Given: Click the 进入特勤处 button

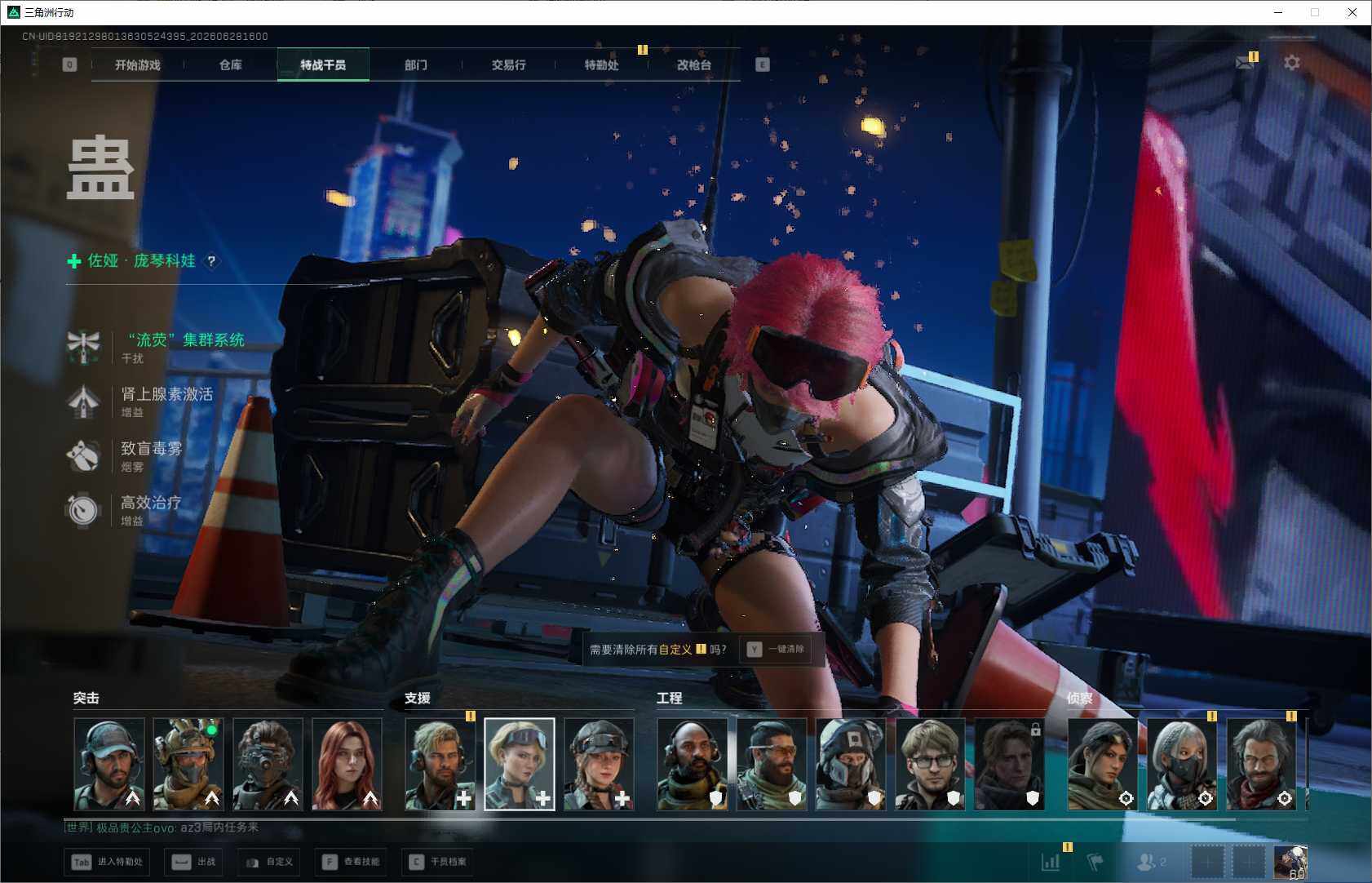Looking at the screenshot, I should [107, 862].
